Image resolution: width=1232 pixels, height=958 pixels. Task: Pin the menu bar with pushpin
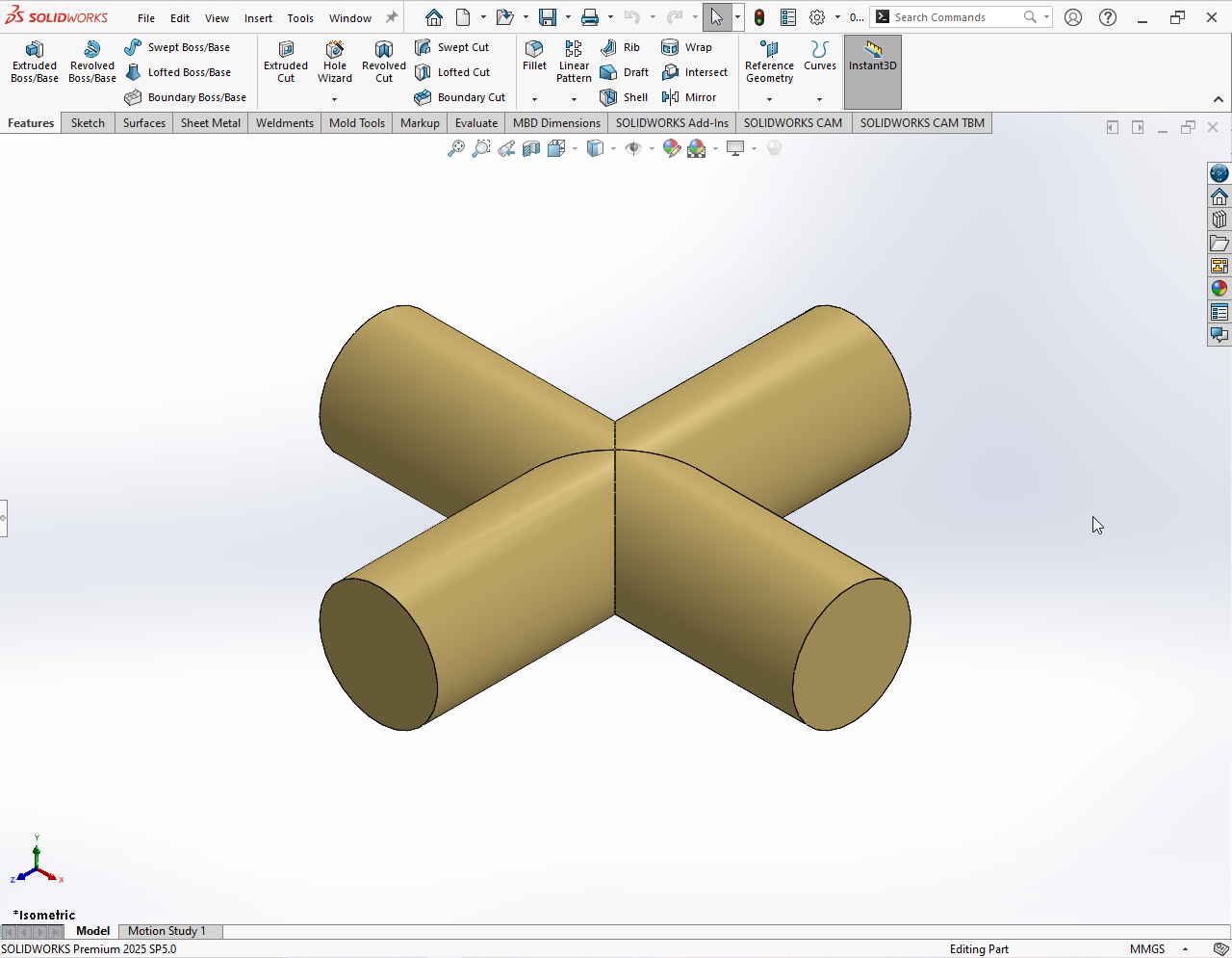(x=392, y=17)
